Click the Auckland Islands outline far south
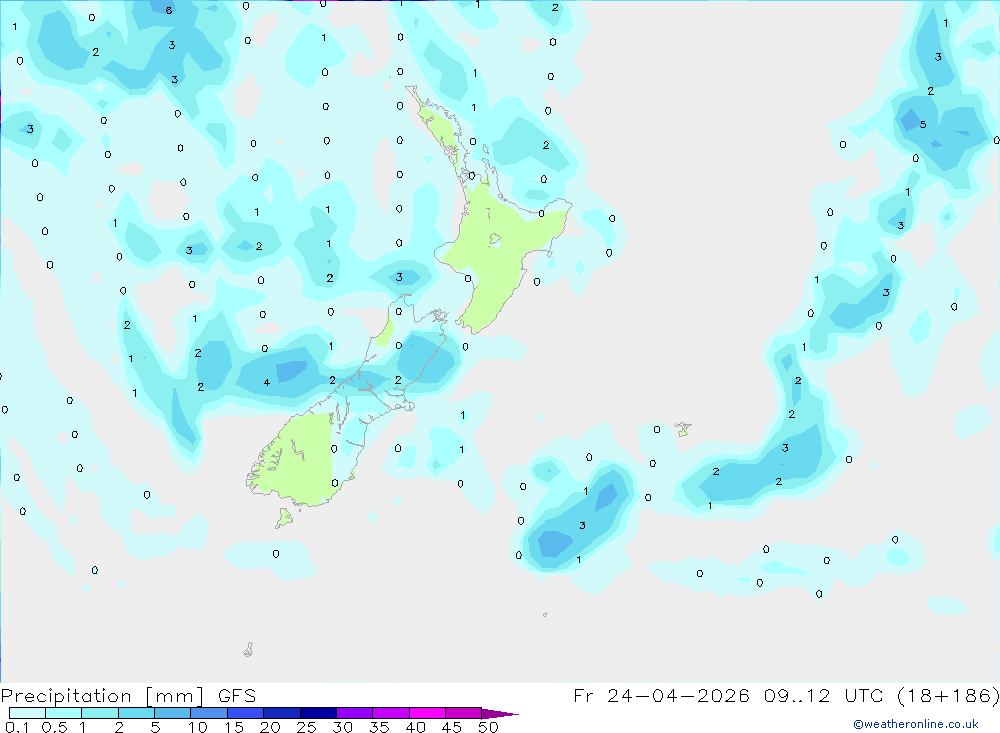Viewport: 1000px width, 733px height. click(x=249, y=649)
